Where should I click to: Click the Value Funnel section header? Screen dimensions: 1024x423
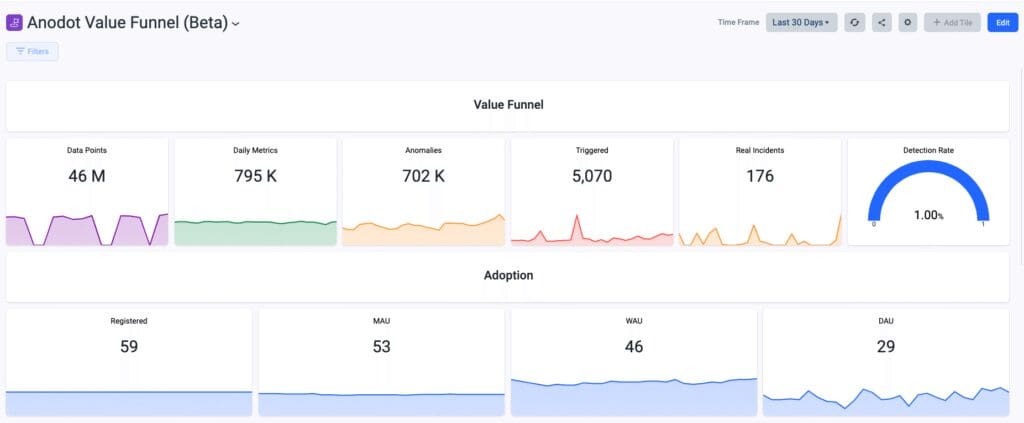[x=507, y=105]
